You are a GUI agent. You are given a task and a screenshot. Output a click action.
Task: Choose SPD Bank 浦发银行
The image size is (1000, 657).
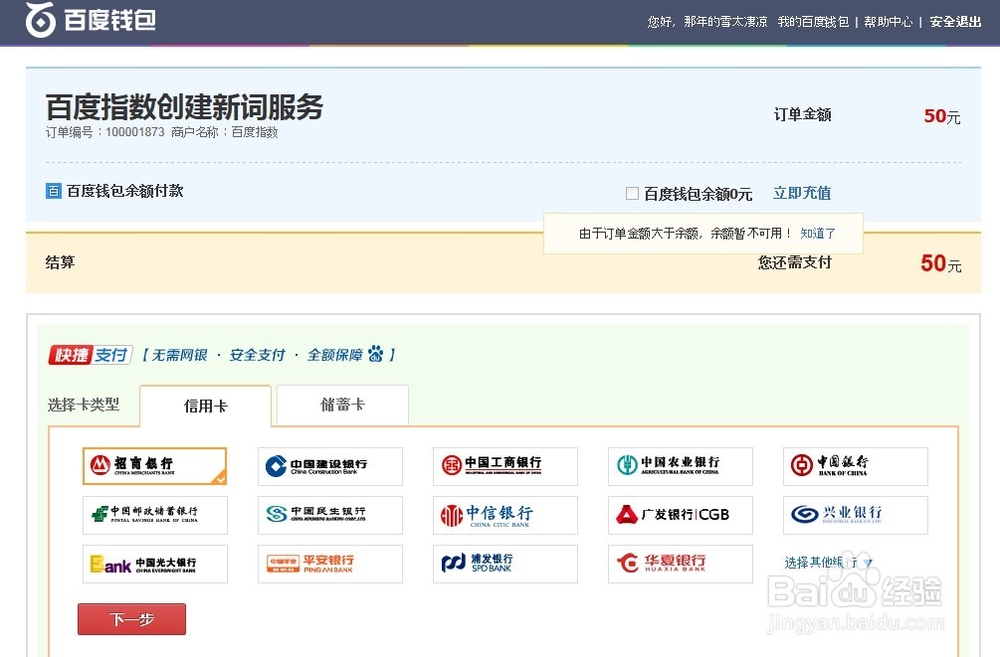click(x=505, y=564)
